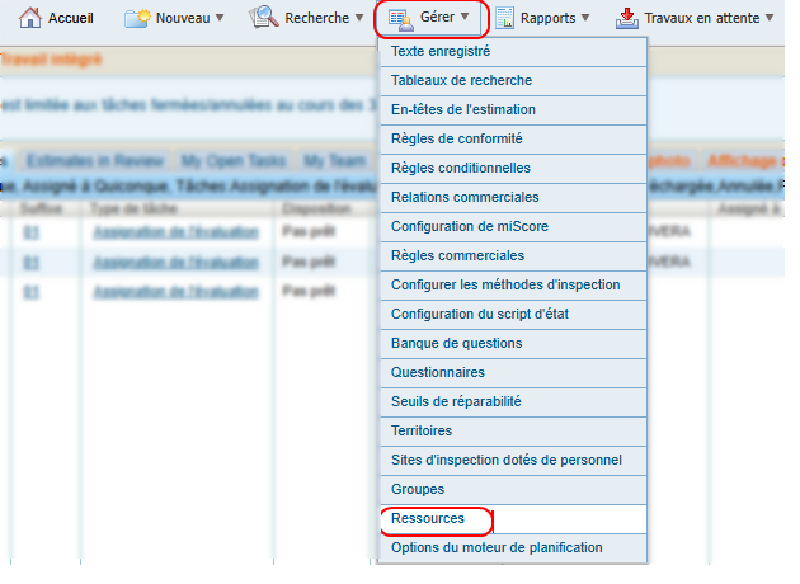
Task: Select Ressources from the Gérer menu
Action: click(428, 519)
